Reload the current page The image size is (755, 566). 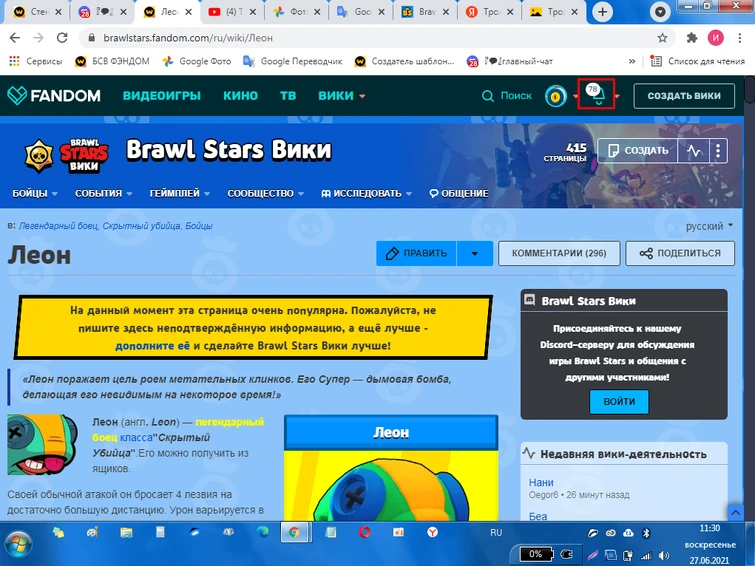coord(62,38)
